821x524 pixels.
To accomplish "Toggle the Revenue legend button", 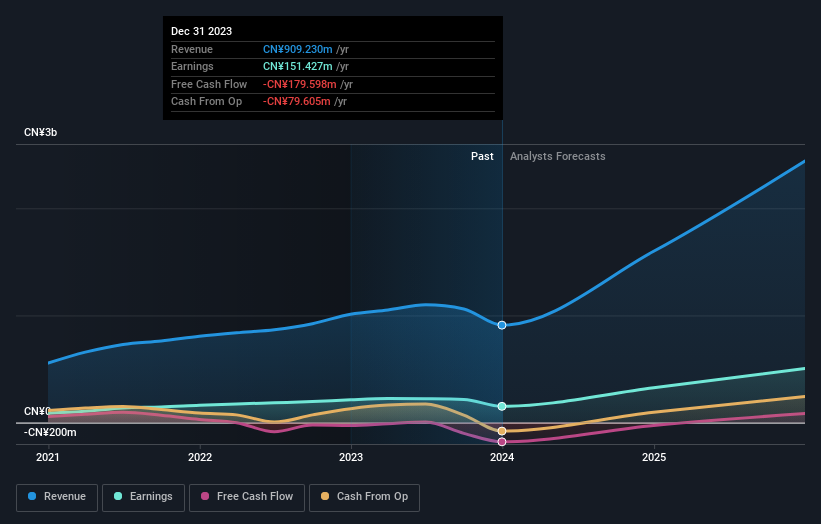I will pyautogui.click(x=57, y=497).
